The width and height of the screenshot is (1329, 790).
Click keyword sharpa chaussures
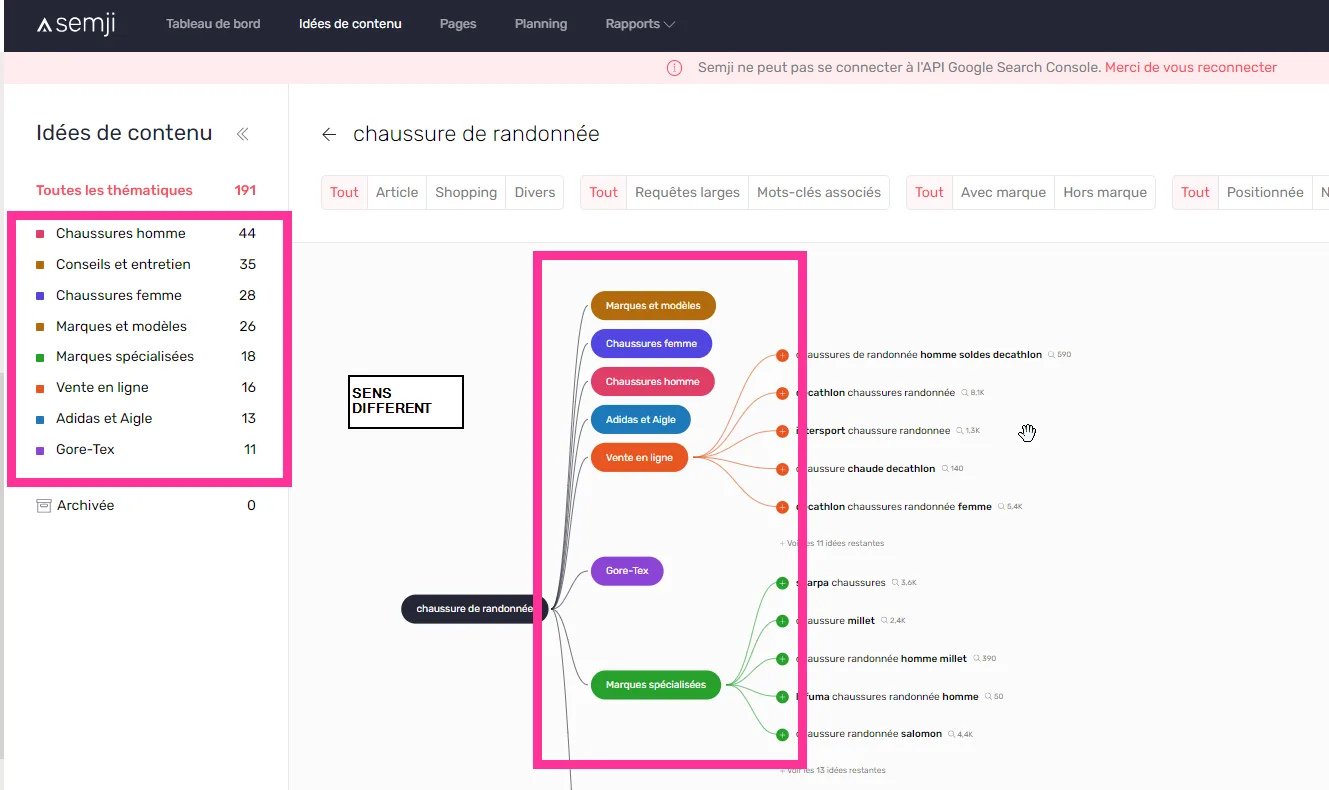pos(841,583)
